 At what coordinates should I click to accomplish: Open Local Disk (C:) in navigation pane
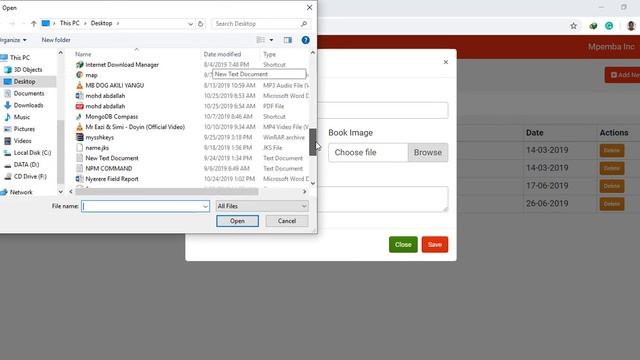point(32,152)
